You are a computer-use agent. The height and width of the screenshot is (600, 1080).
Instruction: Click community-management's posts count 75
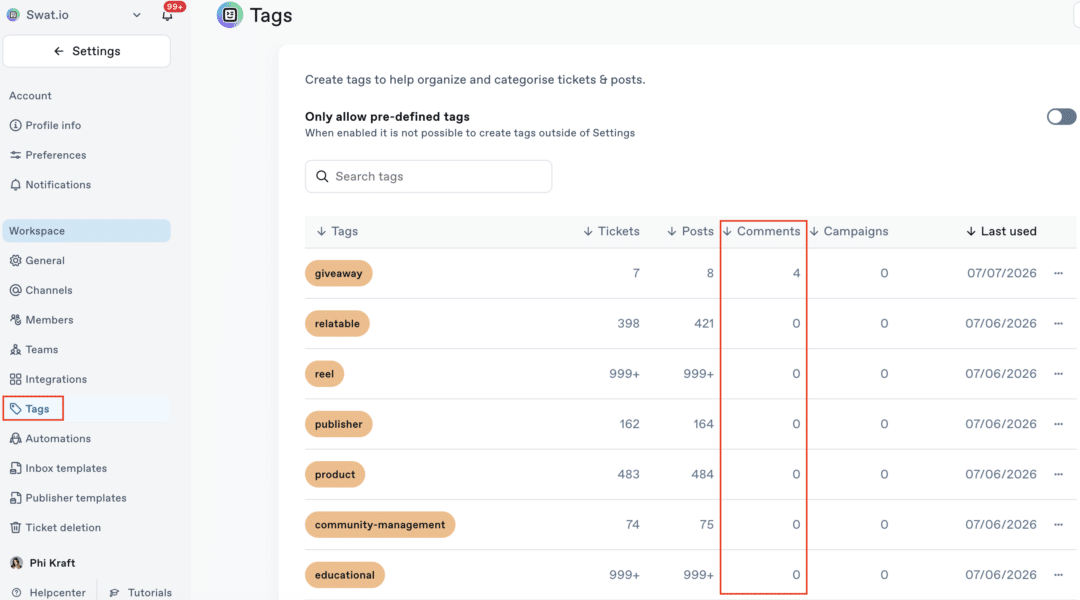tap(706, 525)
